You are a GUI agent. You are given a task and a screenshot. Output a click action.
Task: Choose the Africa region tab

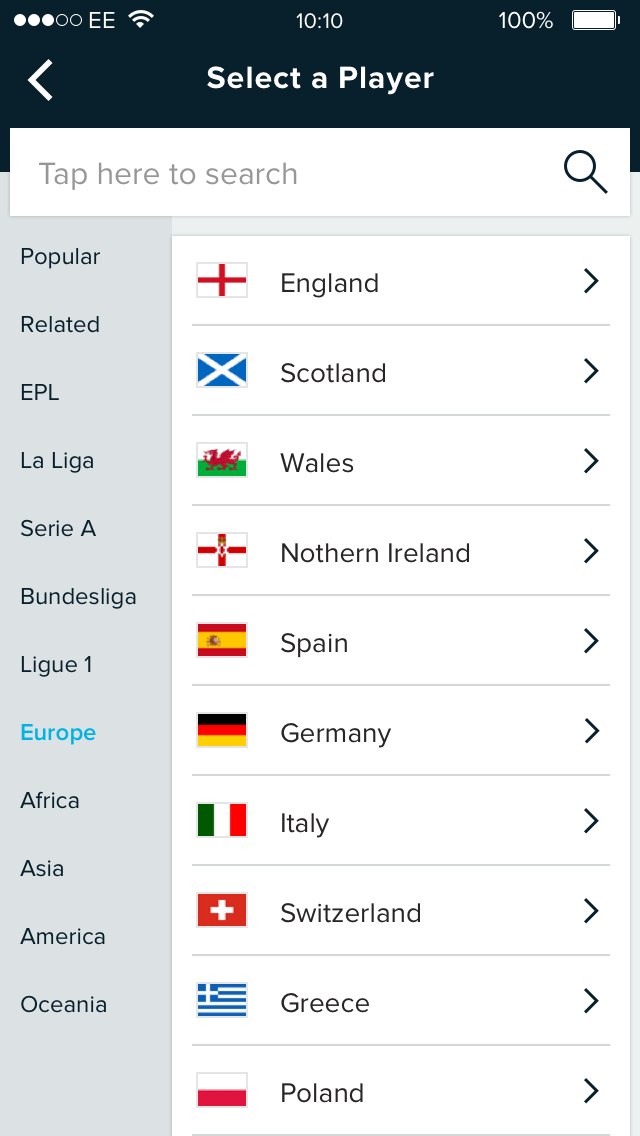pos(50,801)
